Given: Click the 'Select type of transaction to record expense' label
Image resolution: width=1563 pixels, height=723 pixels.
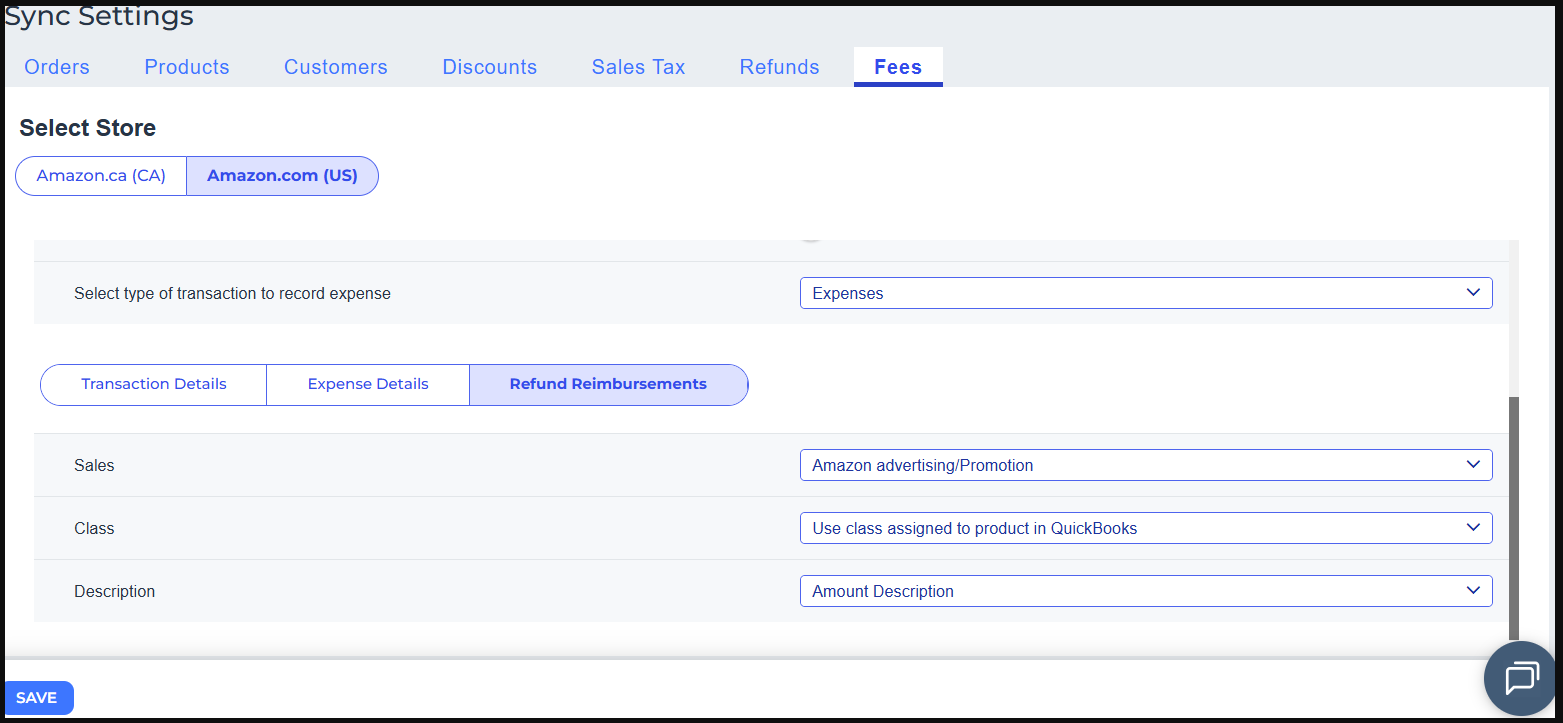Looking at the screenshot, I should click(232, 294).
